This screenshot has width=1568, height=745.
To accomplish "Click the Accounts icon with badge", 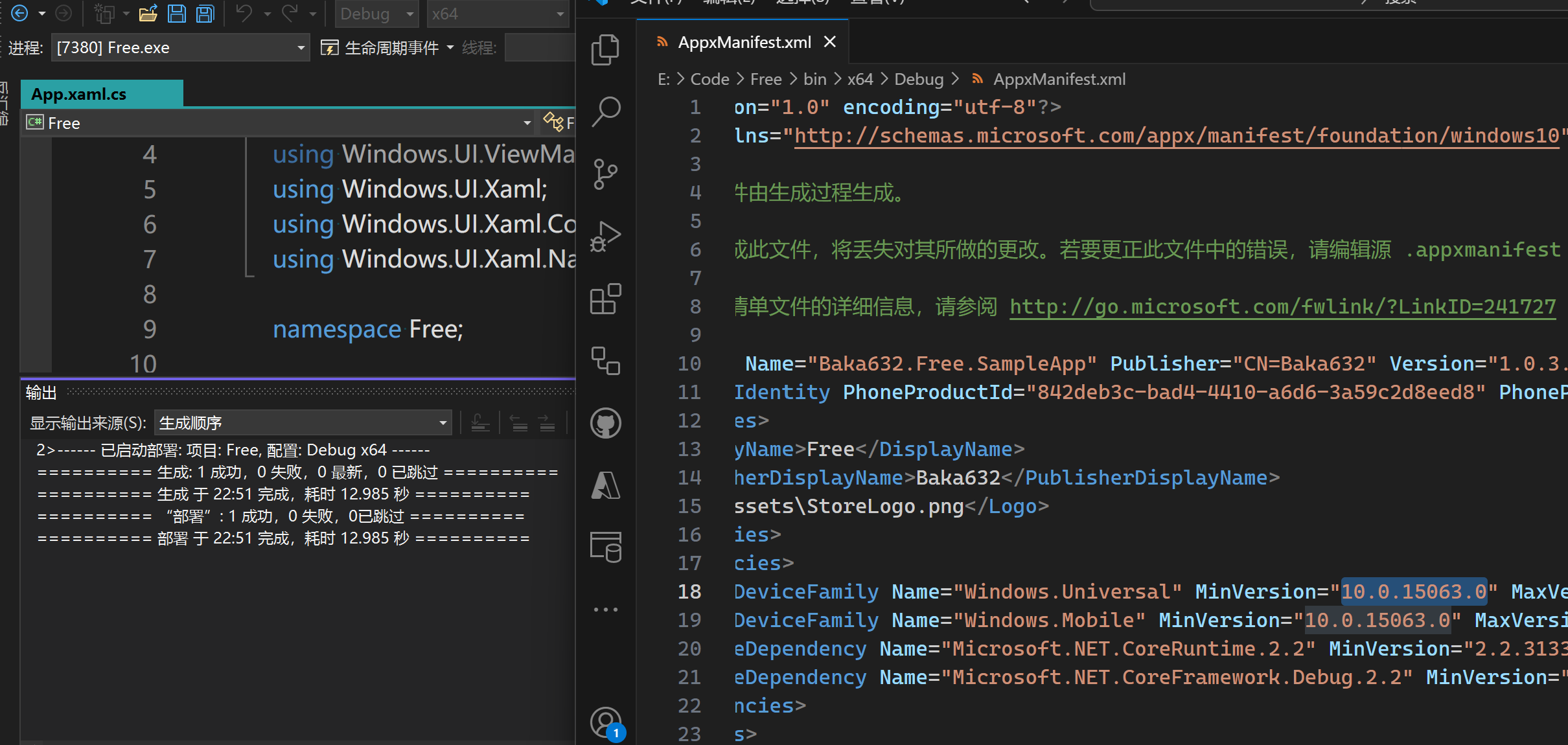I will click(x=605, y=722).
